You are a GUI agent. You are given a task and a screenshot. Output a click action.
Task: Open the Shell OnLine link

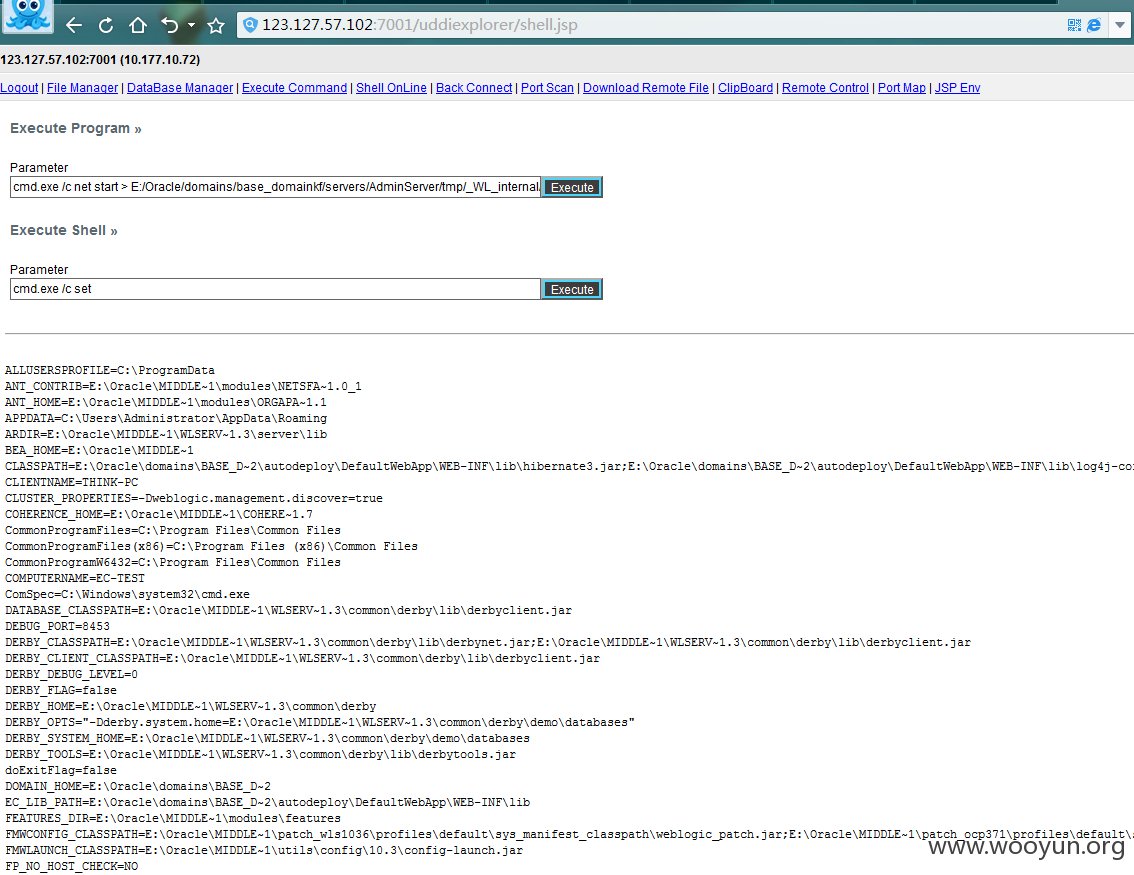point(391,88)
